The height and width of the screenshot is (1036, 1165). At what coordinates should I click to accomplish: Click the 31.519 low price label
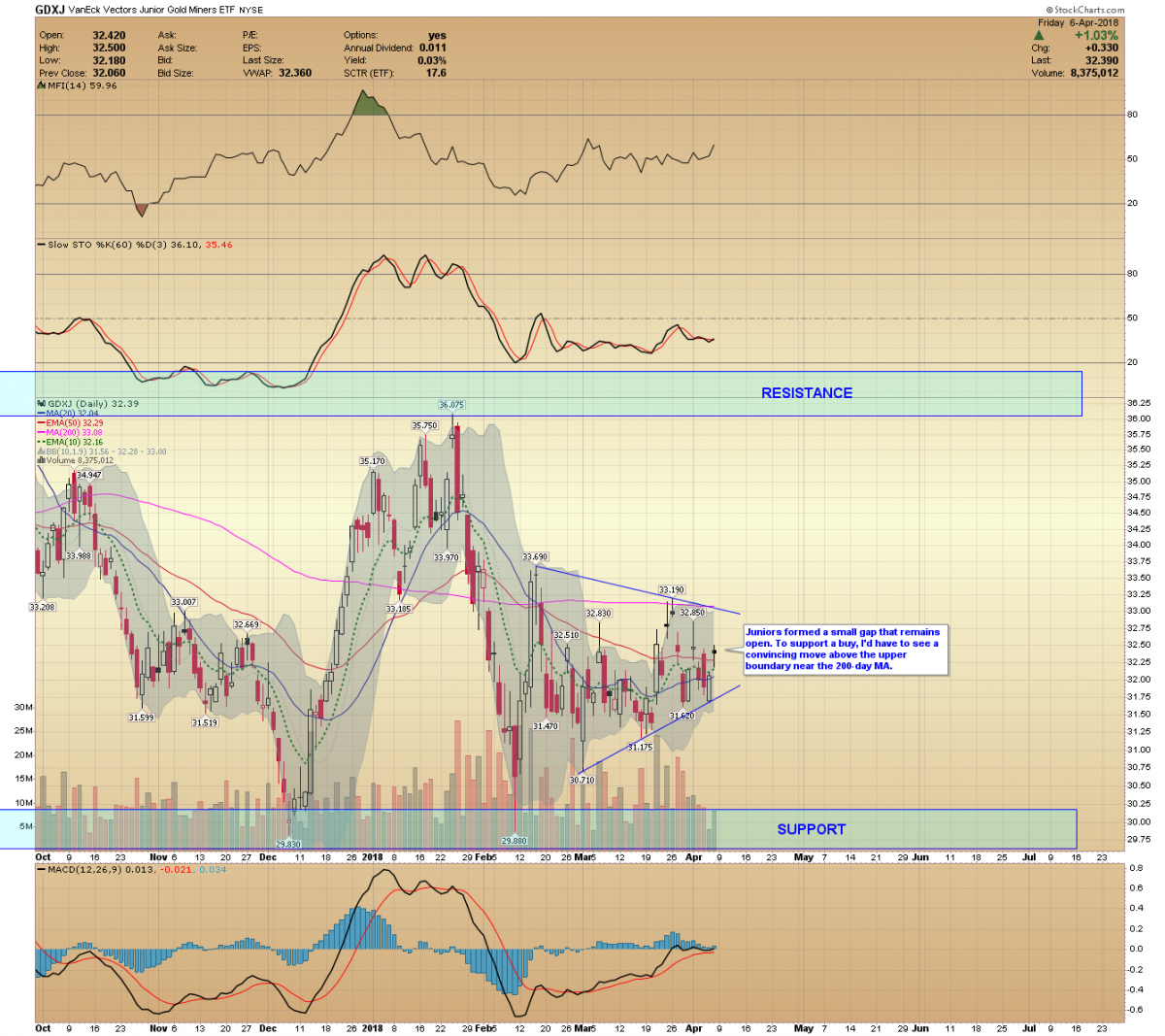[x=205, y=722]
